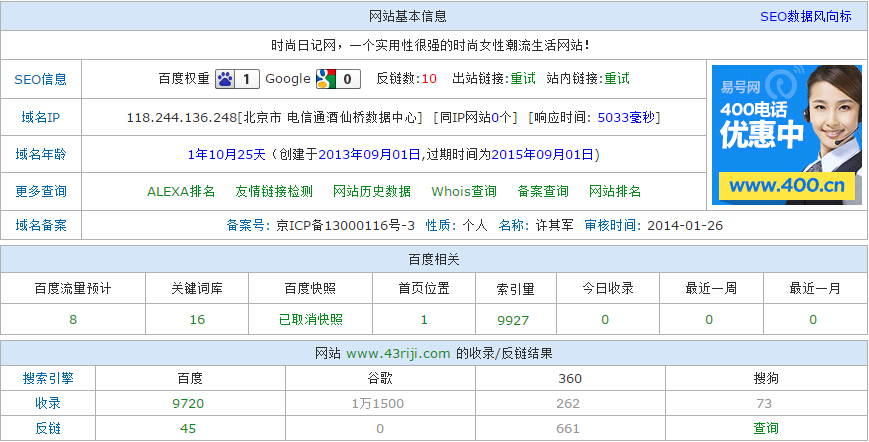Click Whois查询 link
The width and height of the screenshot is (869, 442).
pyautogui.click(x=464, y=191)
